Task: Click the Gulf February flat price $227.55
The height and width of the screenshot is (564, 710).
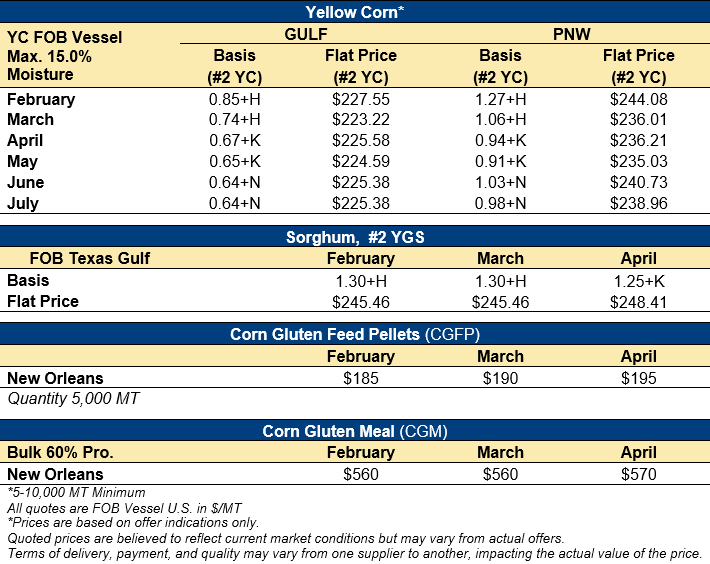Action: point(361,99)
